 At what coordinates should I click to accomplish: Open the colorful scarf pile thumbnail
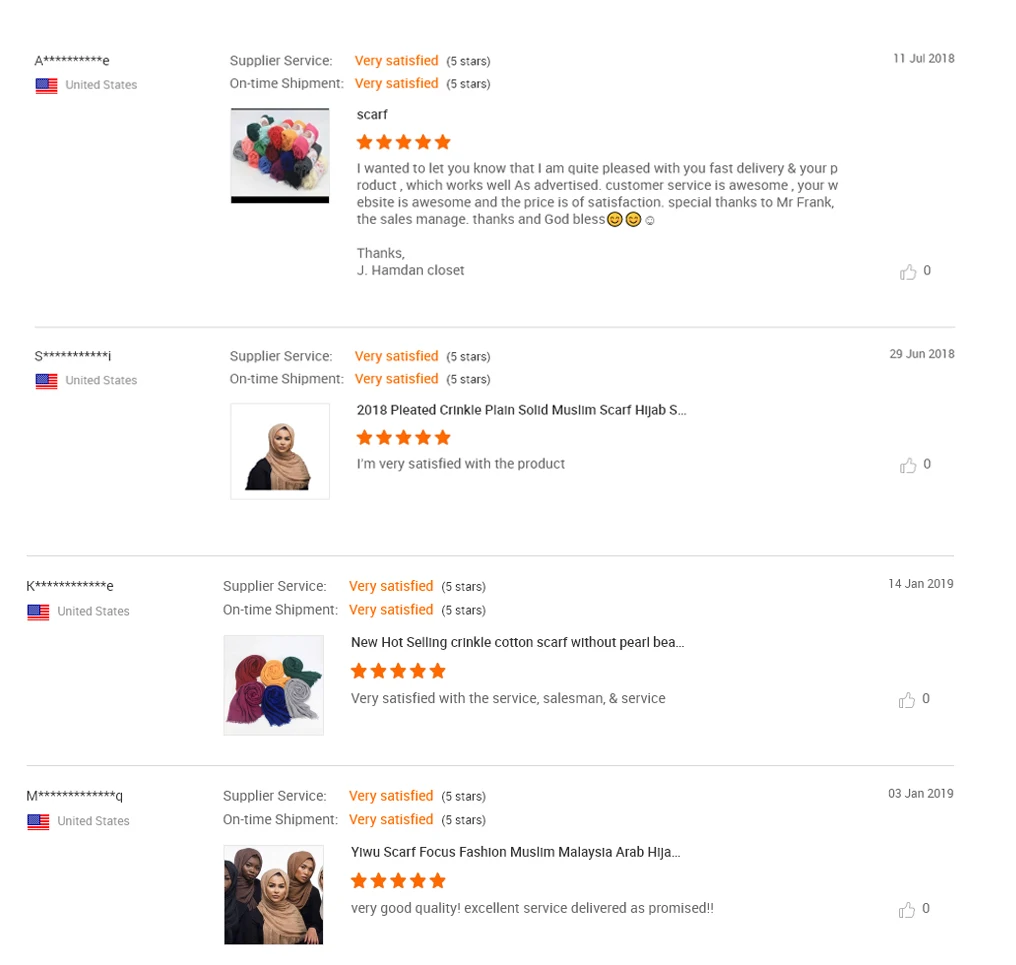tap(280, 156)
